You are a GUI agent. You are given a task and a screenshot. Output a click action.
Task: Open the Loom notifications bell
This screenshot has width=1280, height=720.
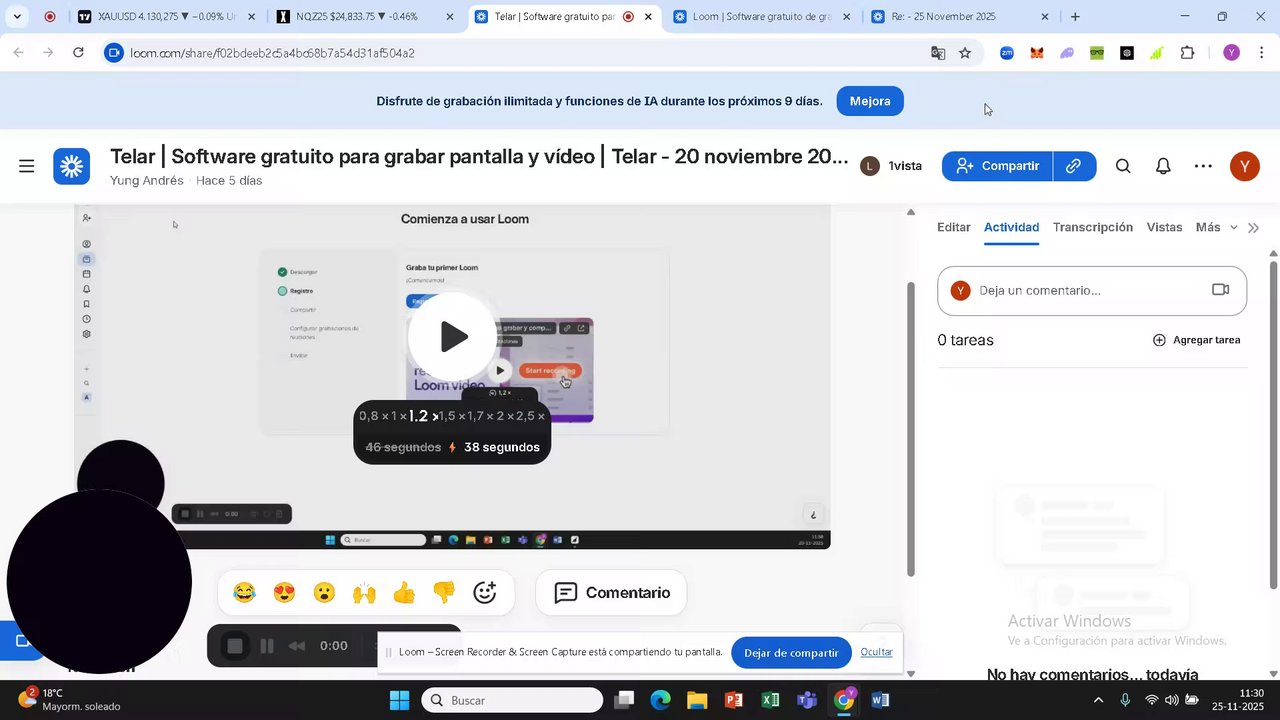click(1163, 166)
